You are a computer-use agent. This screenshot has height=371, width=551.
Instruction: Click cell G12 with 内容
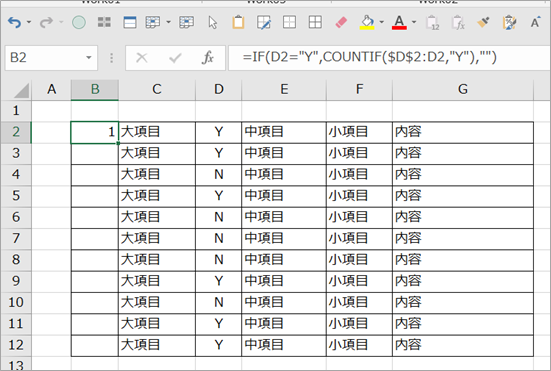click(x=463, y=345)
